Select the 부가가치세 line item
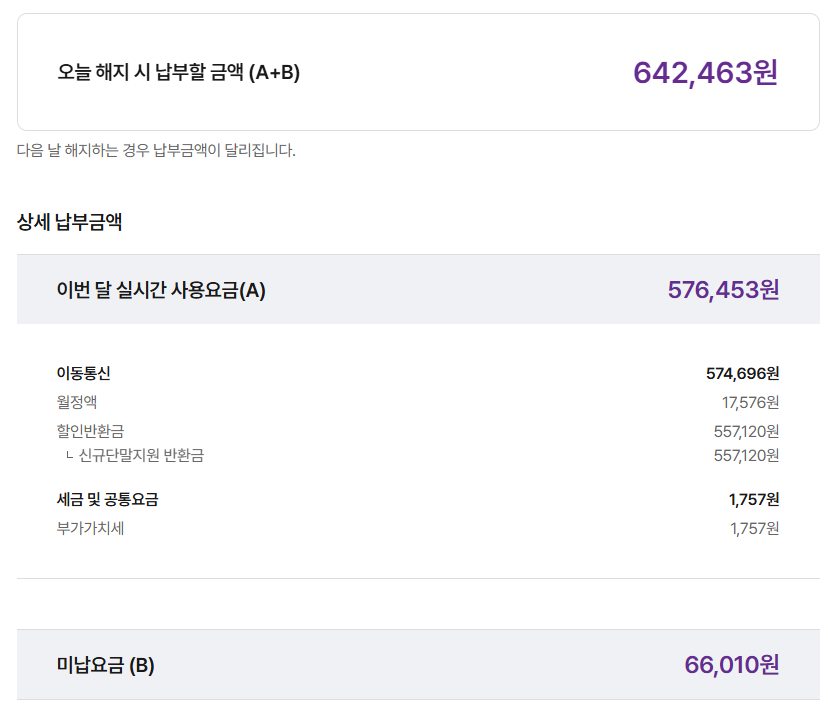Screen dimensions: 828x707 tap(90, 528)
